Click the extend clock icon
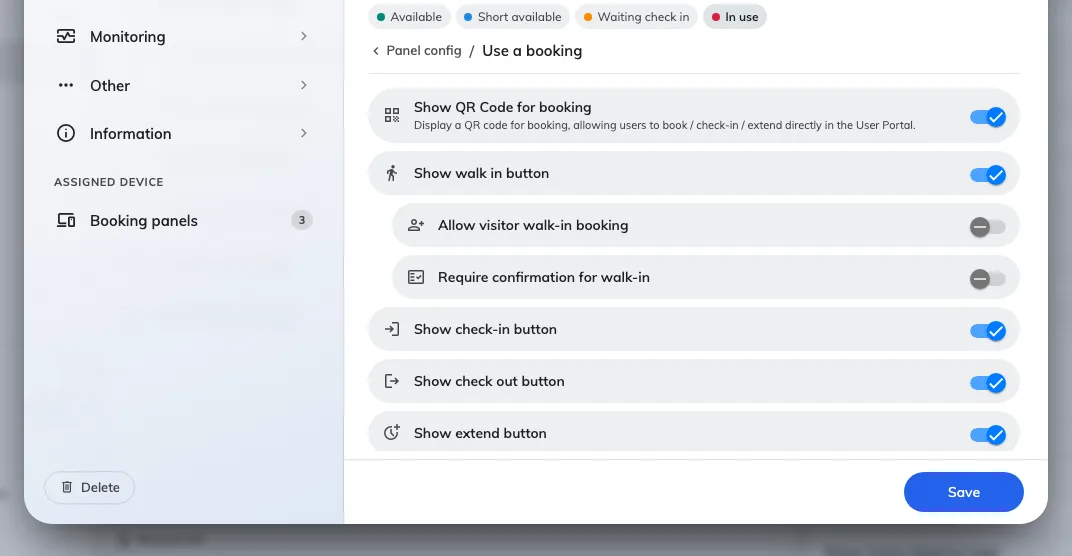This screenshot has height=556, width=1072. click(392, 432)
